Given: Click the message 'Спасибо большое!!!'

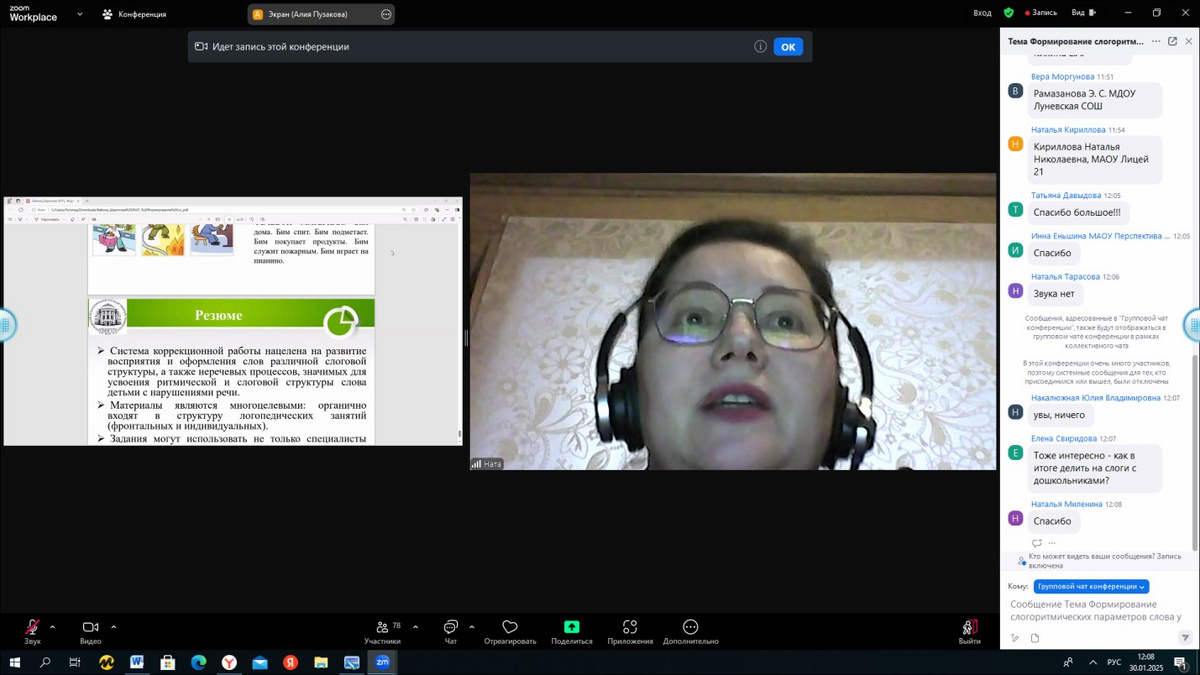Looking at the screenshot, I should click(x=1077, y=212).
